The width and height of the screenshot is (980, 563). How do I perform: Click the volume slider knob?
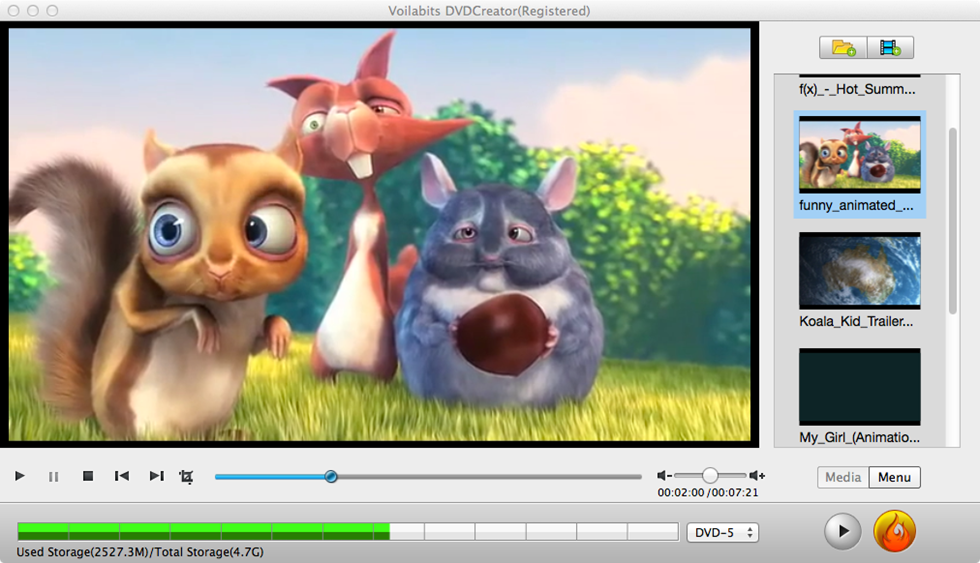[709, 476]
